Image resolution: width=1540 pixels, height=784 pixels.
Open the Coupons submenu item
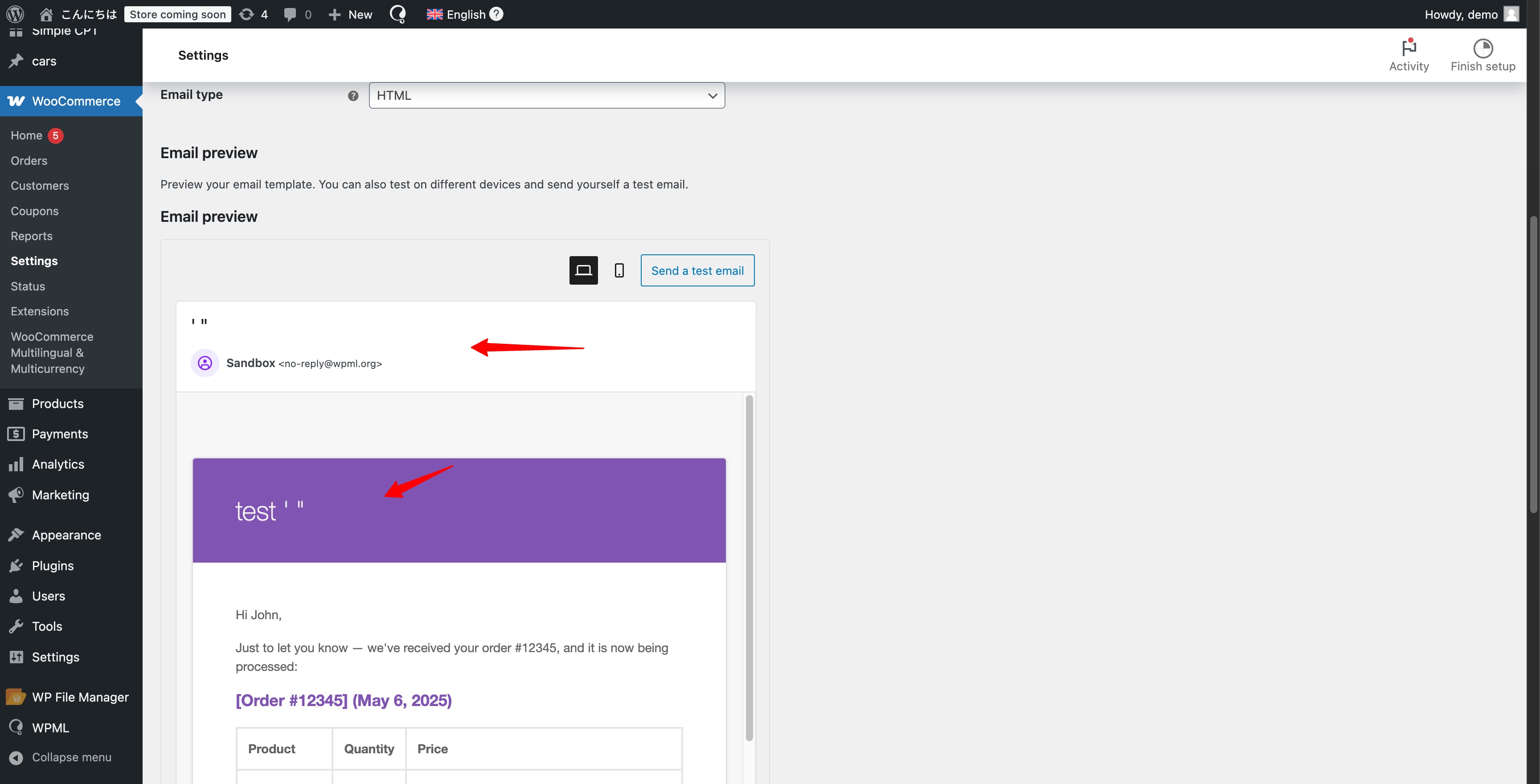pos(35,211)
